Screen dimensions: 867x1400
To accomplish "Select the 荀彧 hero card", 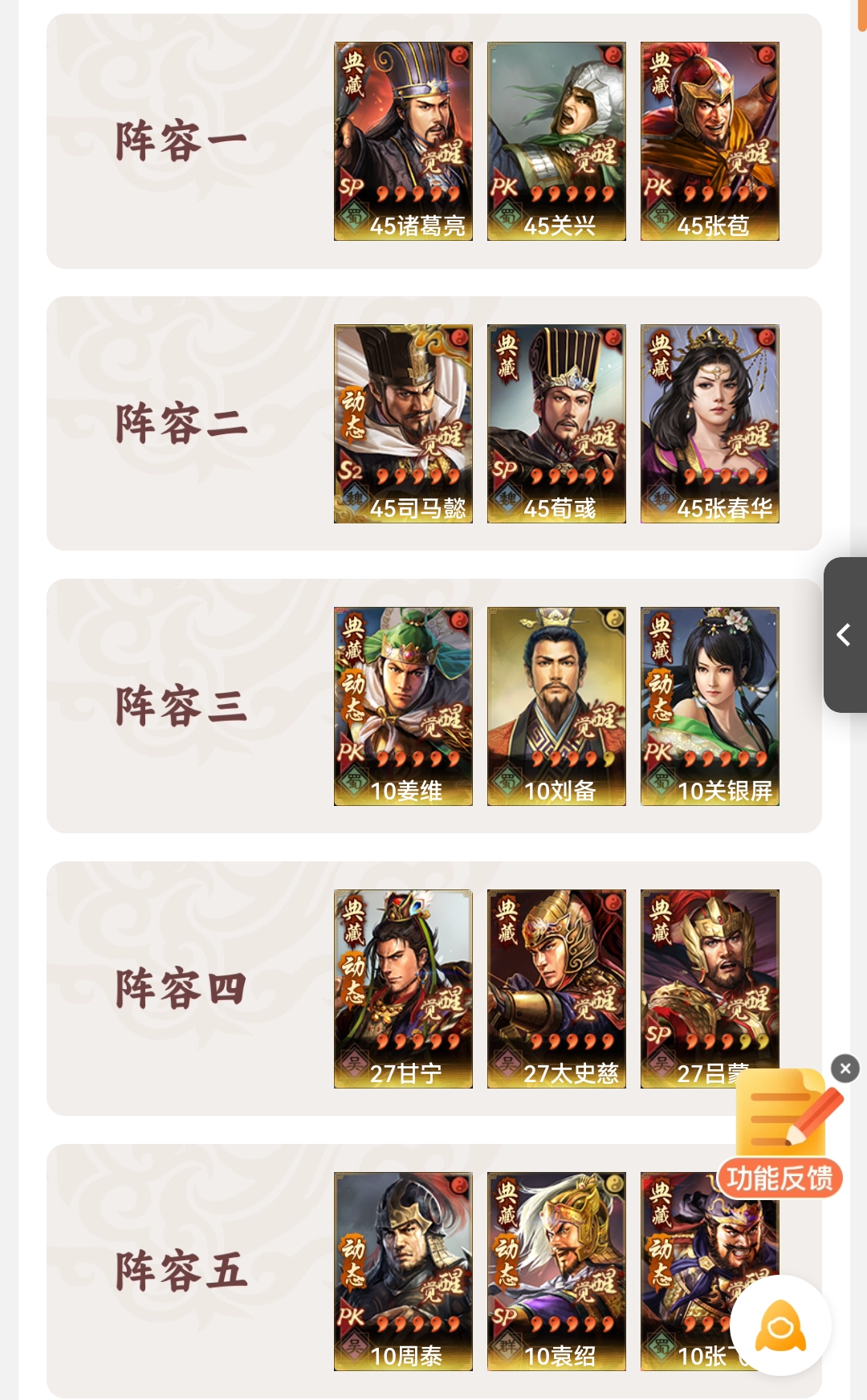I will 556,424.
